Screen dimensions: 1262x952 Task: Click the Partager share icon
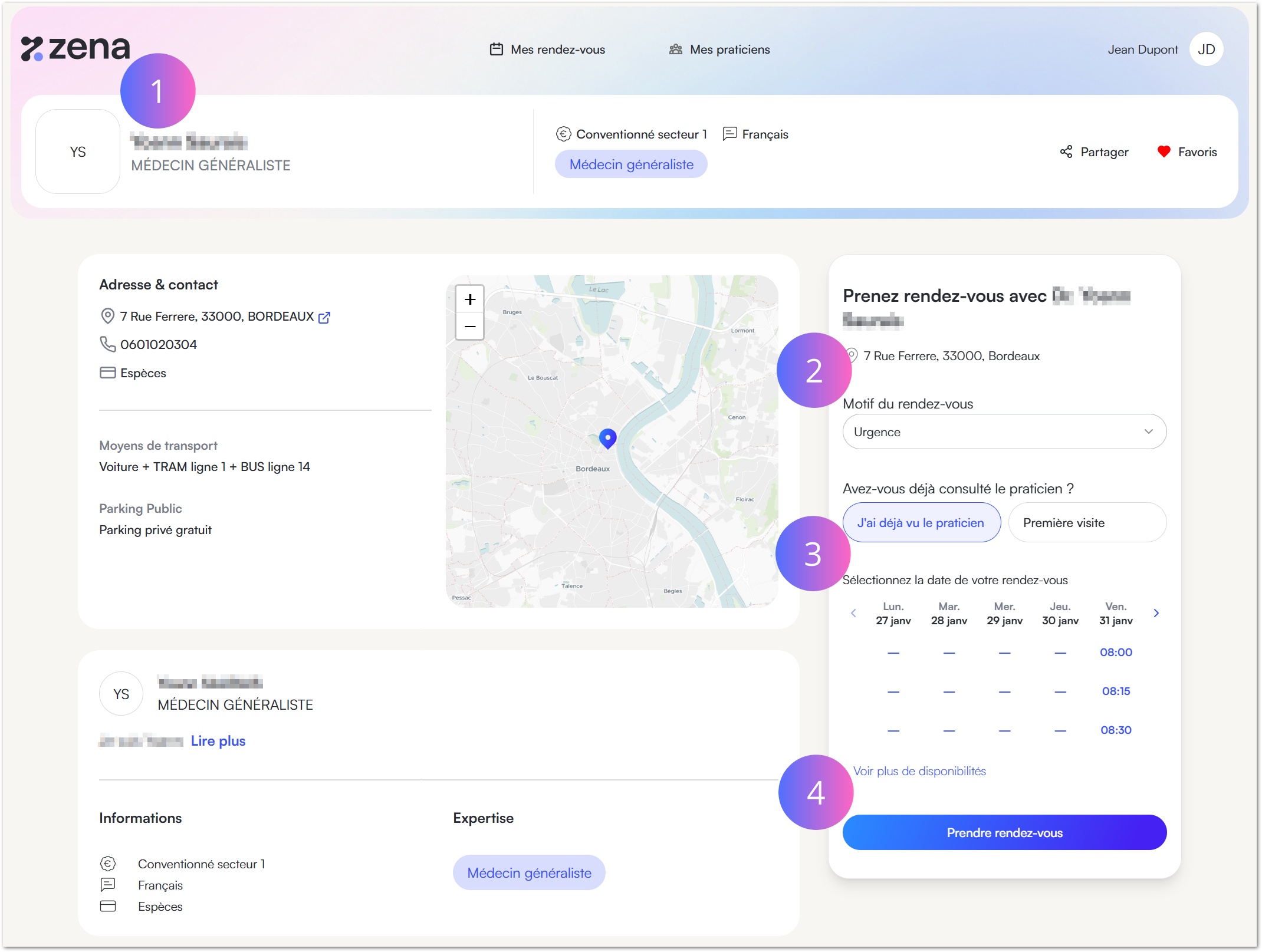tap(1066, 151)
